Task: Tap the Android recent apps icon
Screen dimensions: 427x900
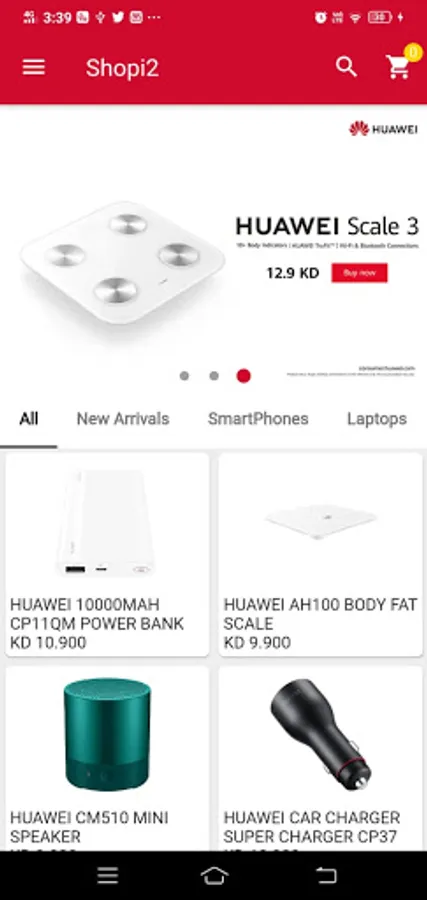Action: 107,875
